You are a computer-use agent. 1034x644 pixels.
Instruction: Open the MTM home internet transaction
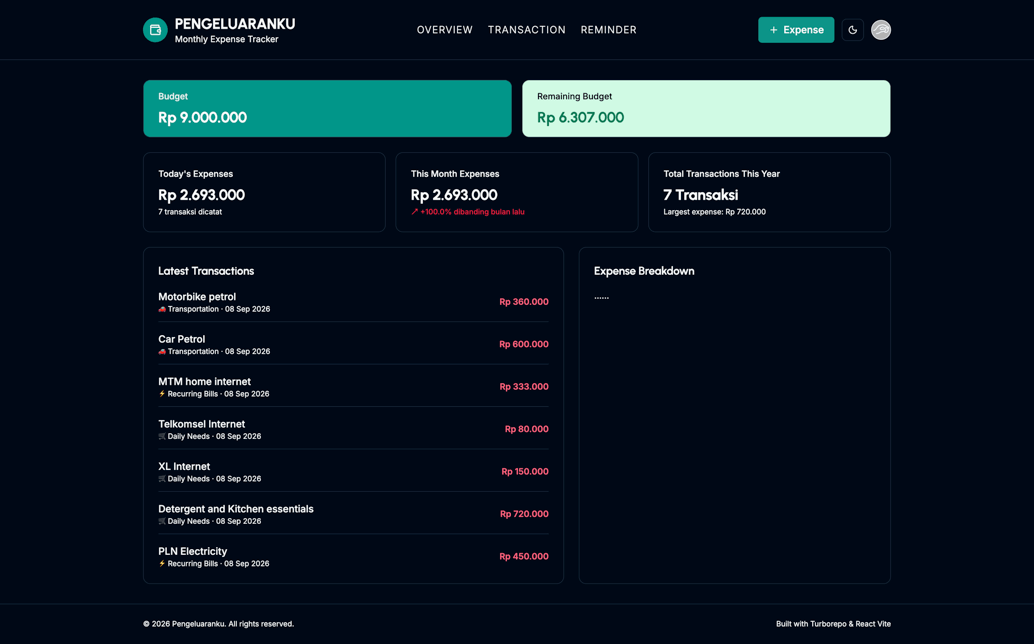coord(353,387)
